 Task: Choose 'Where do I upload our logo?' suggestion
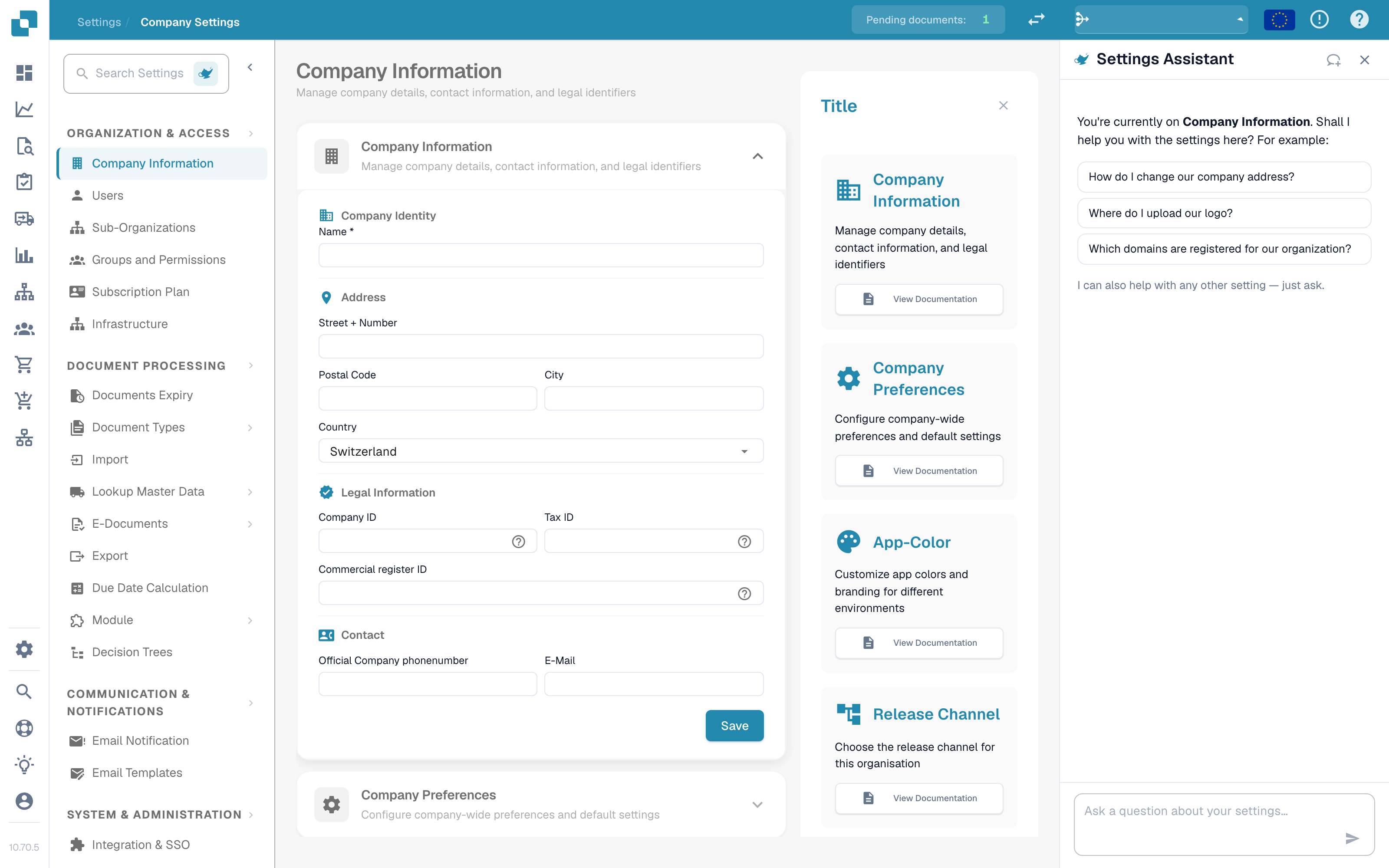(1224, 213)
